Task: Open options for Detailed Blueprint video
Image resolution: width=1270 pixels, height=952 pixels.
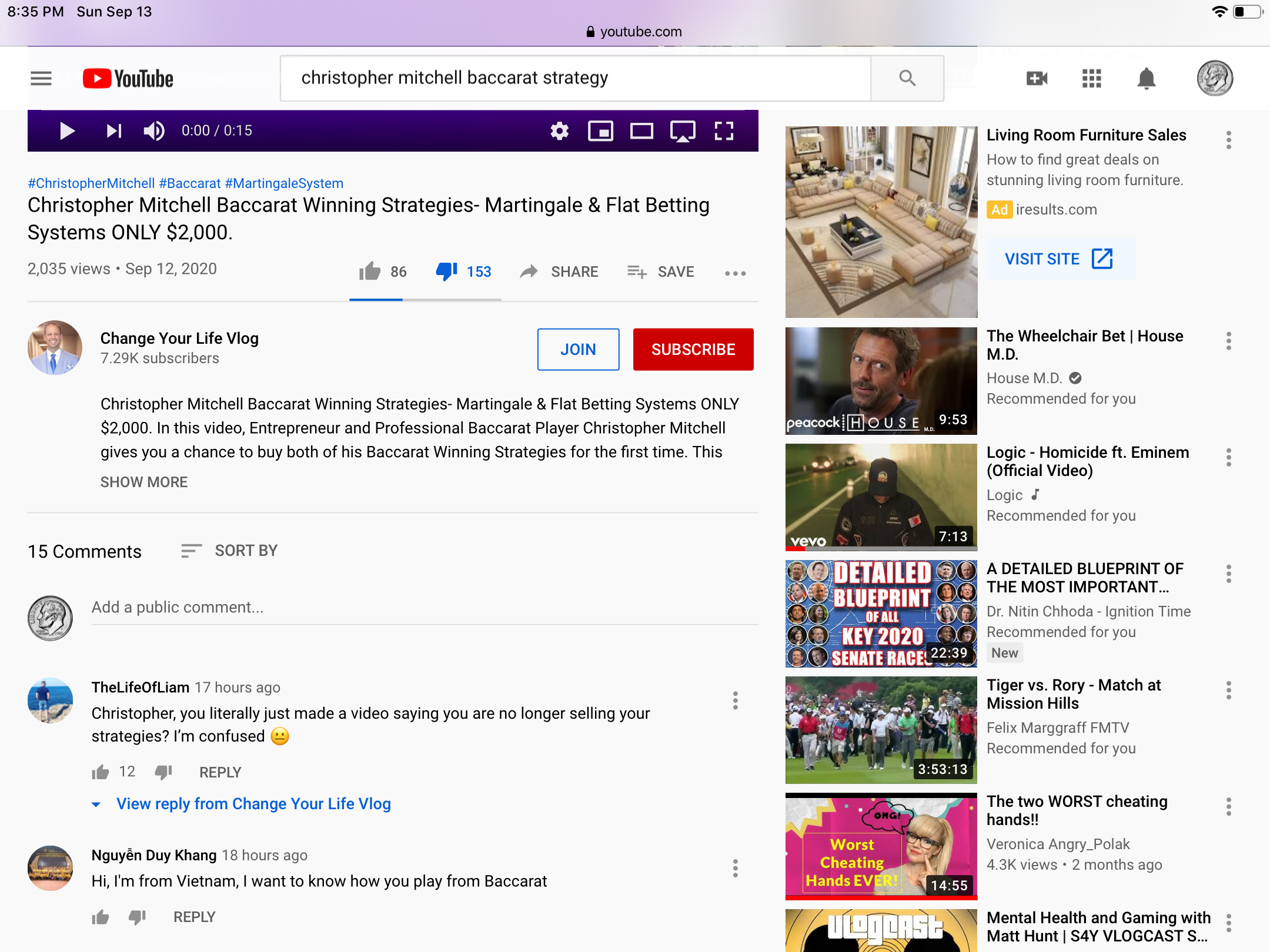Action: pyautogui.click(x=1229, y=574)
